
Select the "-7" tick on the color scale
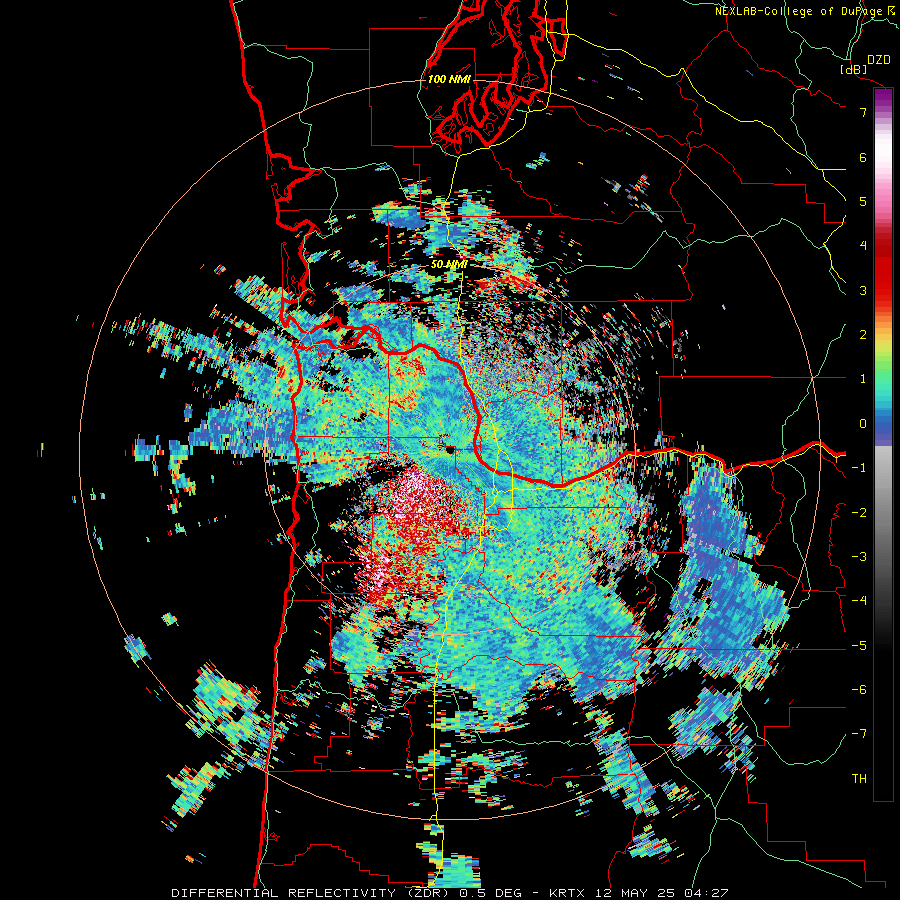pyautogui.click(x=859, y=734)
